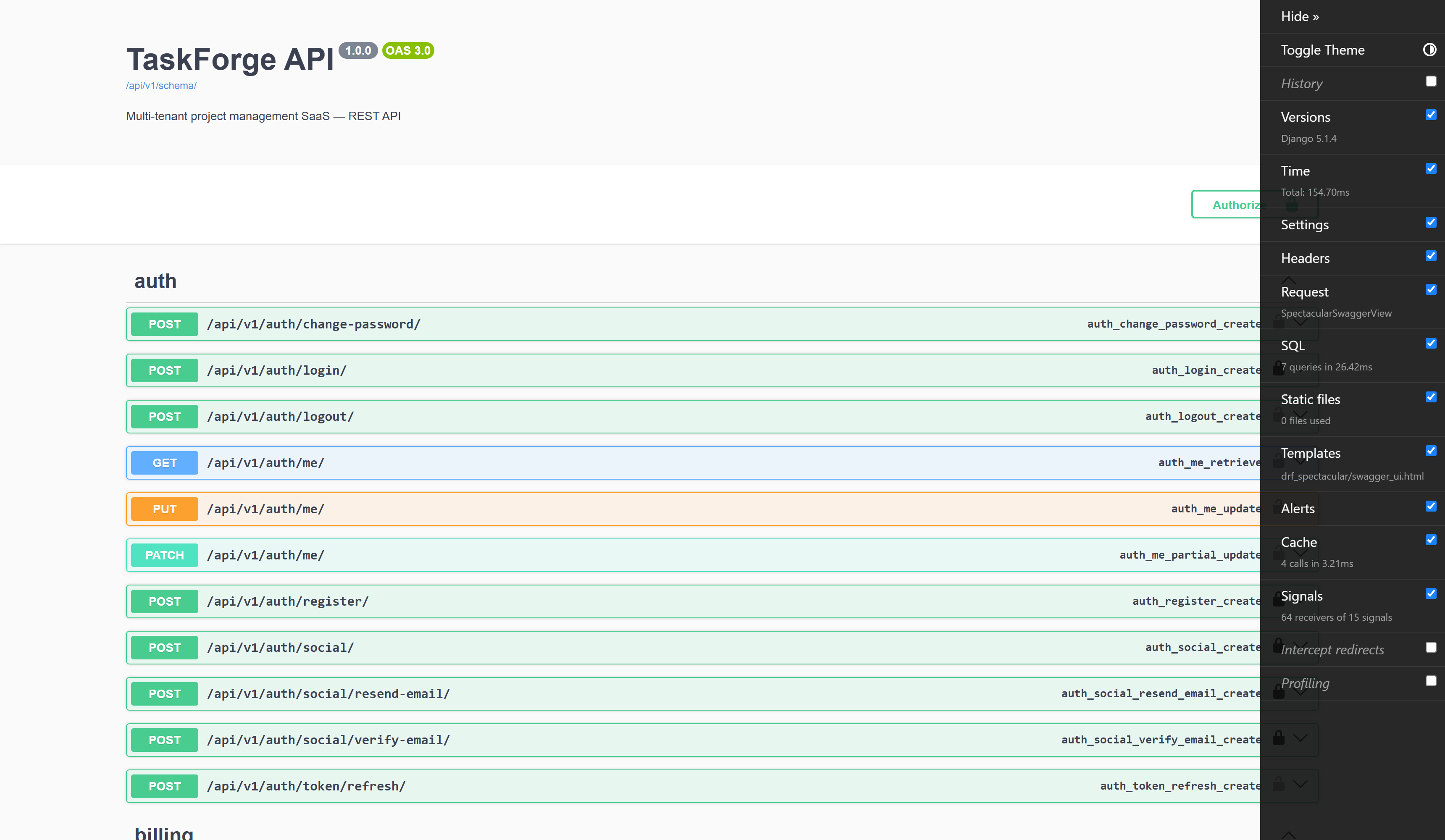This screenshot has width=1445, height=840.
Task: Enable the History panel checkbox
Action: (x=1431, y=81)
